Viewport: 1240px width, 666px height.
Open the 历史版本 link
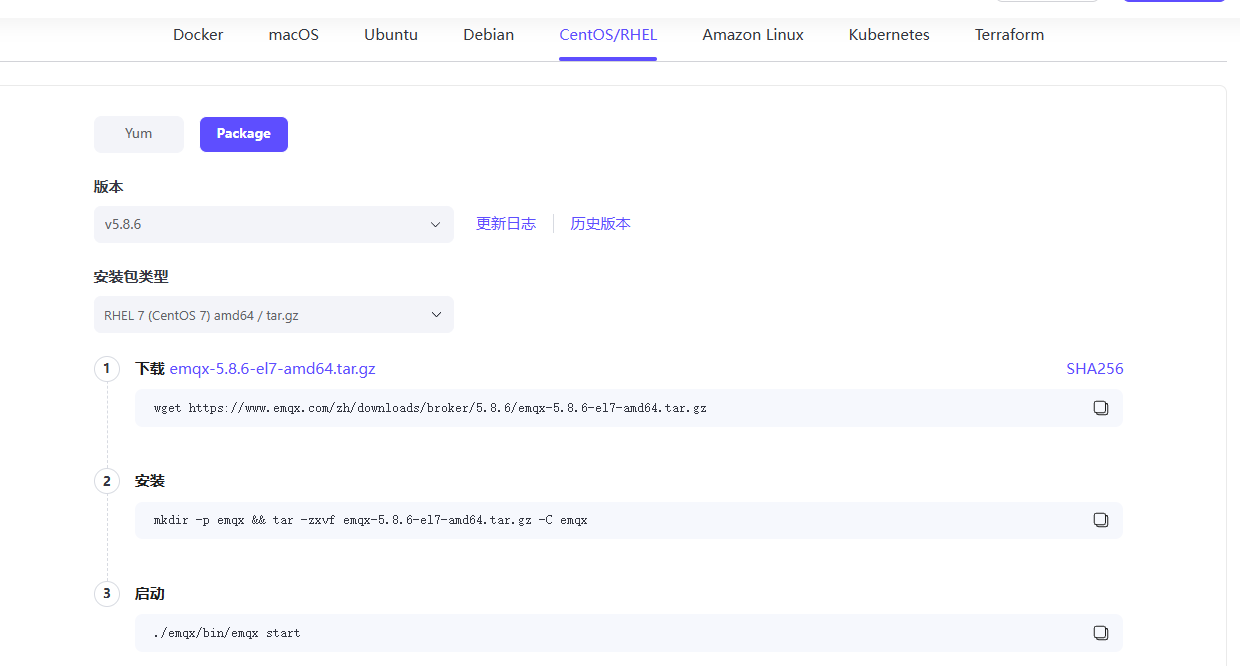600,224
